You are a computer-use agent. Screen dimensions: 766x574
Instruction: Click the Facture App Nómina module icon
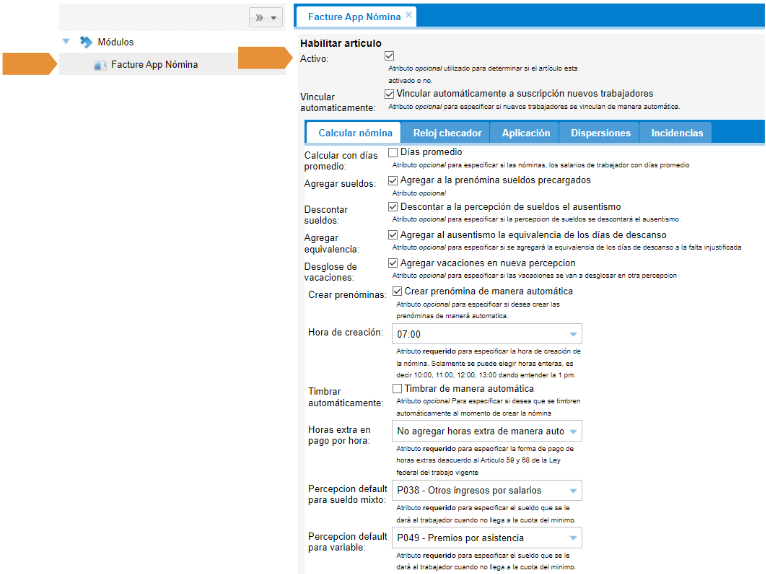click(99, 65)
